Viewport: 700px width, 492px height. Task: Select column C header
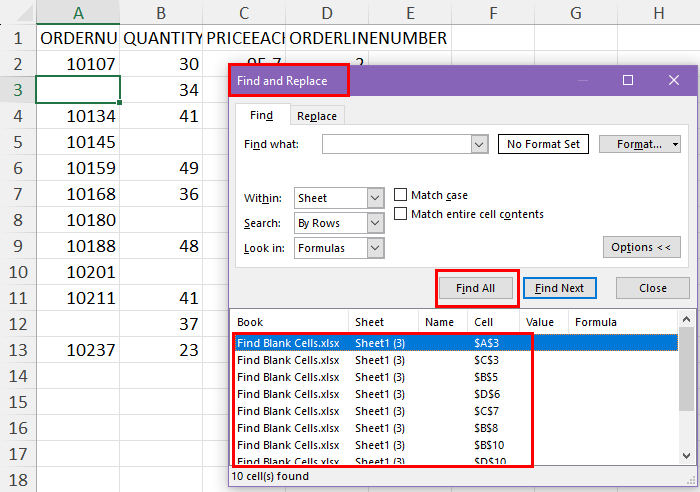coord(244,13)
